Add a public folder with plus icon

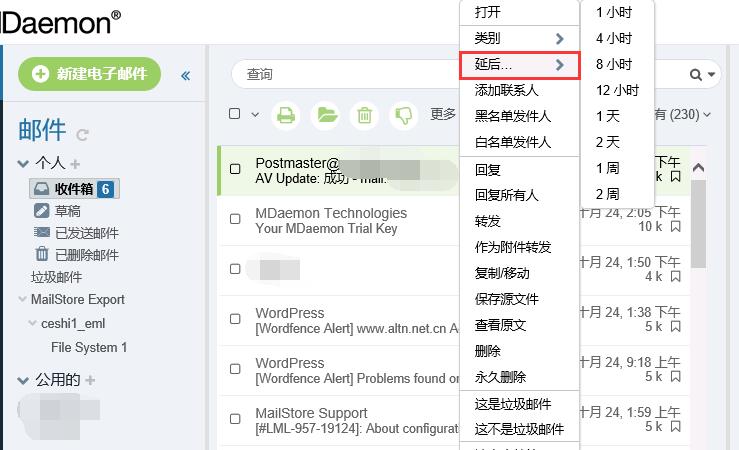(x=90, y=380)
